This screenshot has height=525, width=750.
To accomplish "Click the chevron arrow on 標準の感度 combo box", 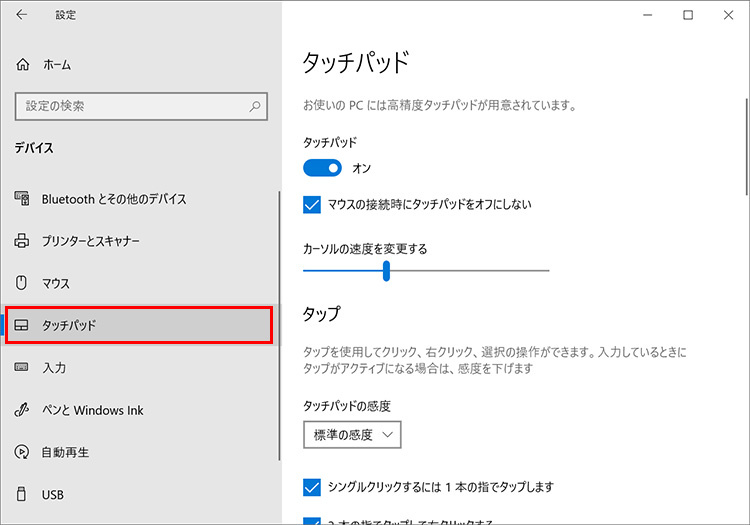I will 388,434.
